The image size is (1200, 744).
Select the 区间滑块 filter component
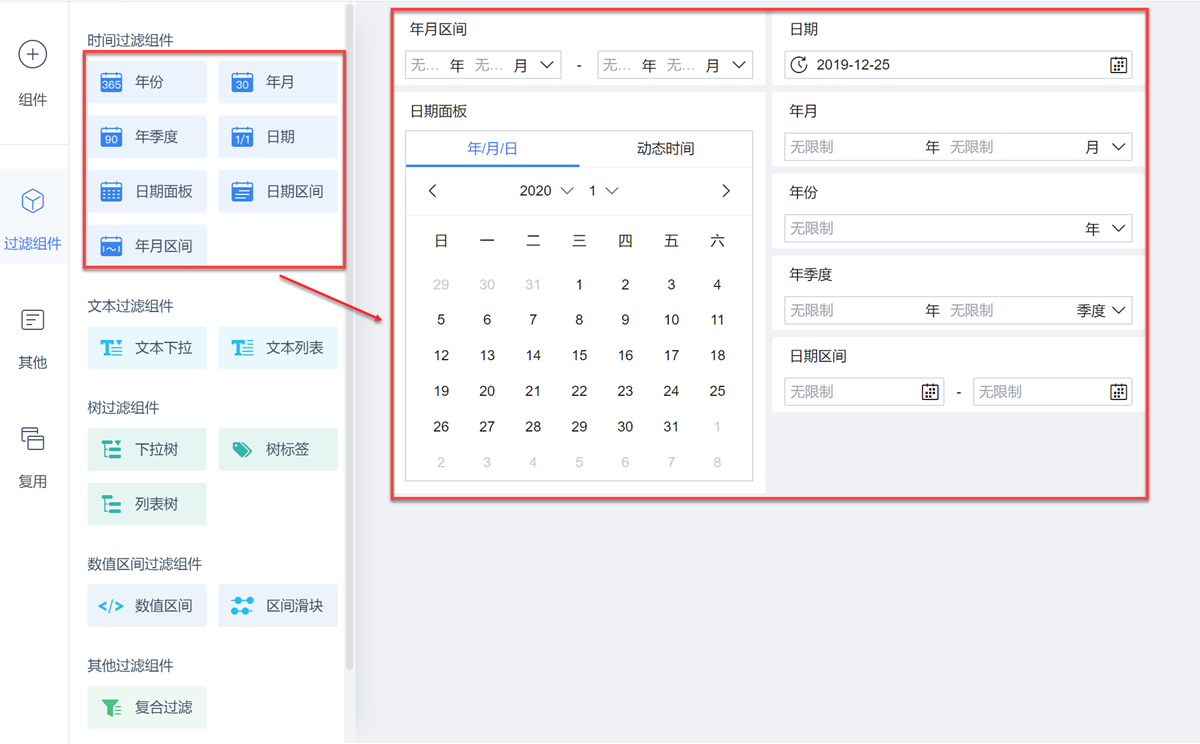tap(278, 606)
